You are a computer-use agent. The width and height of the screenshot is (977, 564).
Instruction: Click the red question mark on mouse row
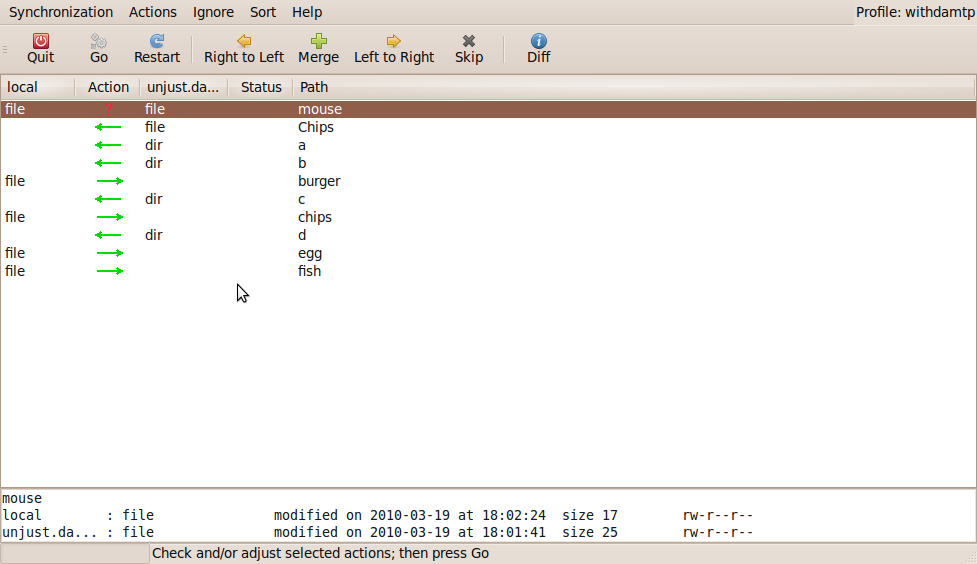click(109, 109)
